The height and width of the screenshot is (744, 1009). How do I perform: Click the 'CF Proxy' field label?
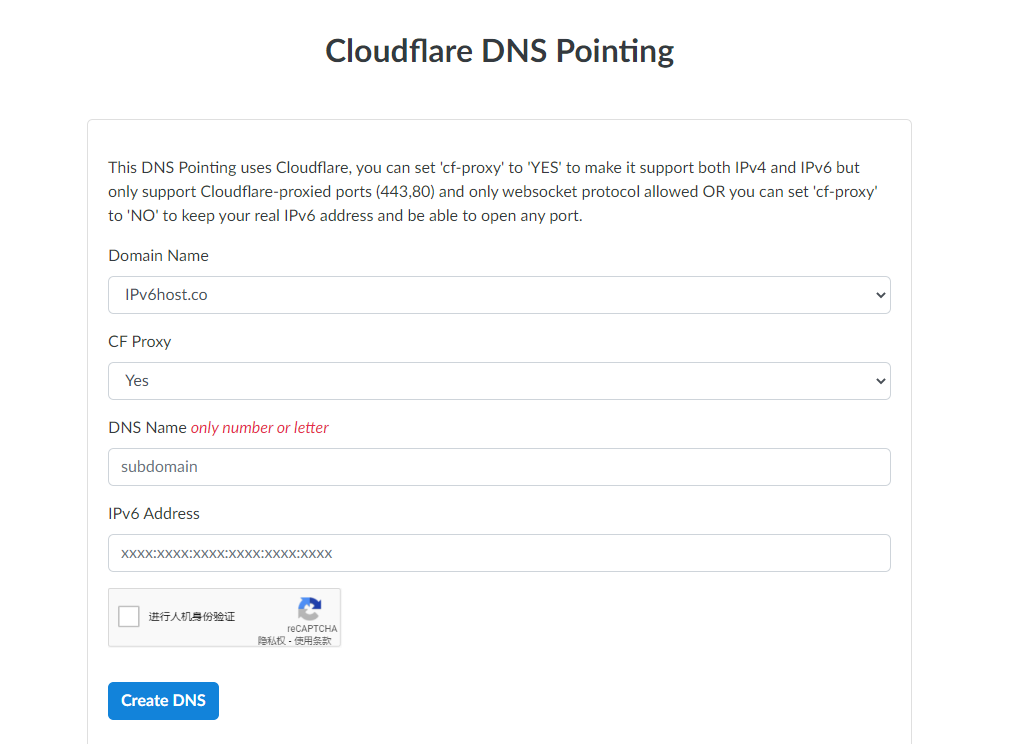point(140,342)
